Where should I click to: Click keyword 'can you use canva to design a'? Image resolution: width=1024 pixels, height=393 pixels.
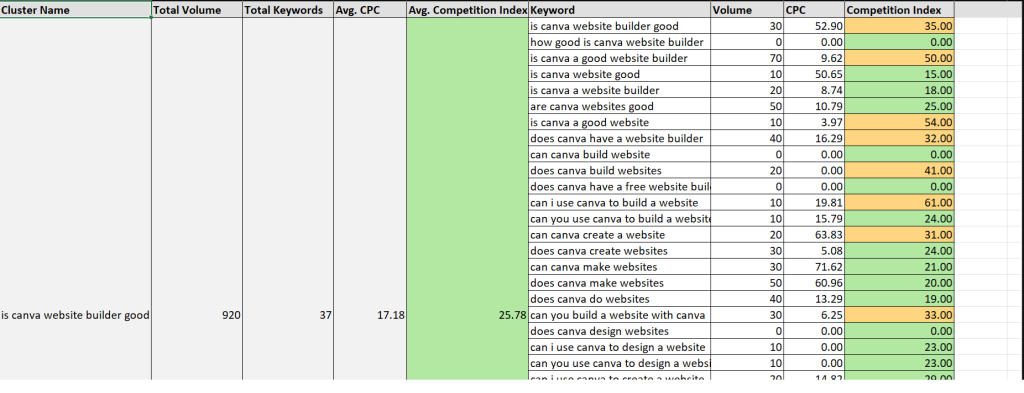tap(619, 363)
